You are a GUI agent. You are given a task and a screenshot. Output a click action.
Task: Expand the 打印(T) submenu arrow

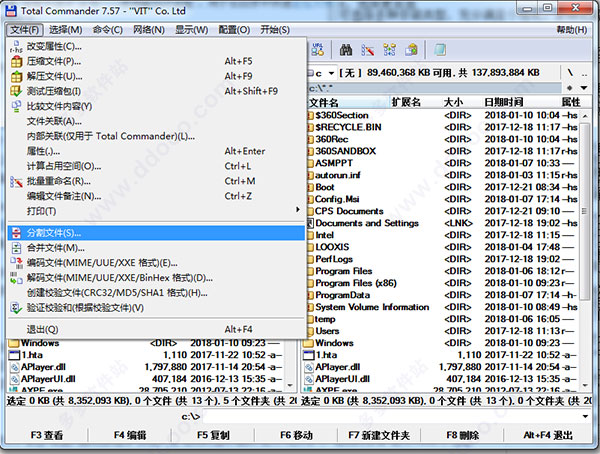point(298,209)
